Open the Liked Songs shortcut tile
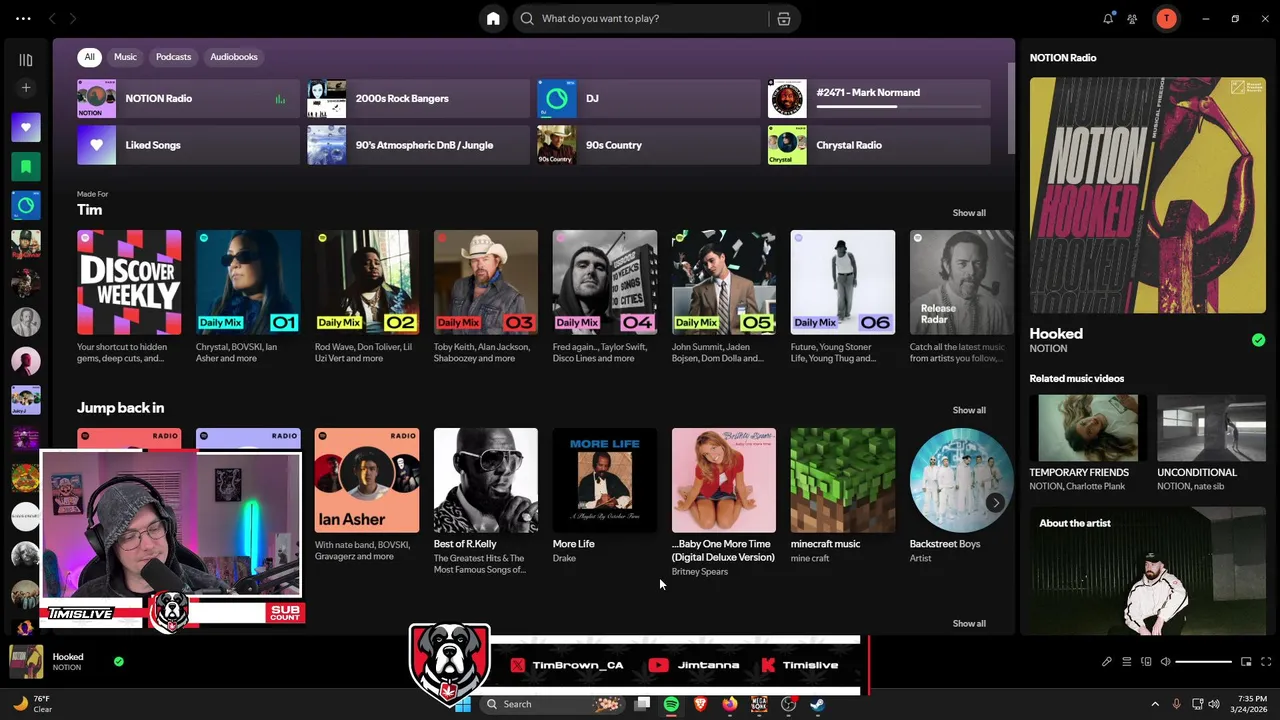The height and width of the screenshot is (720, 1280). point(188,145)
